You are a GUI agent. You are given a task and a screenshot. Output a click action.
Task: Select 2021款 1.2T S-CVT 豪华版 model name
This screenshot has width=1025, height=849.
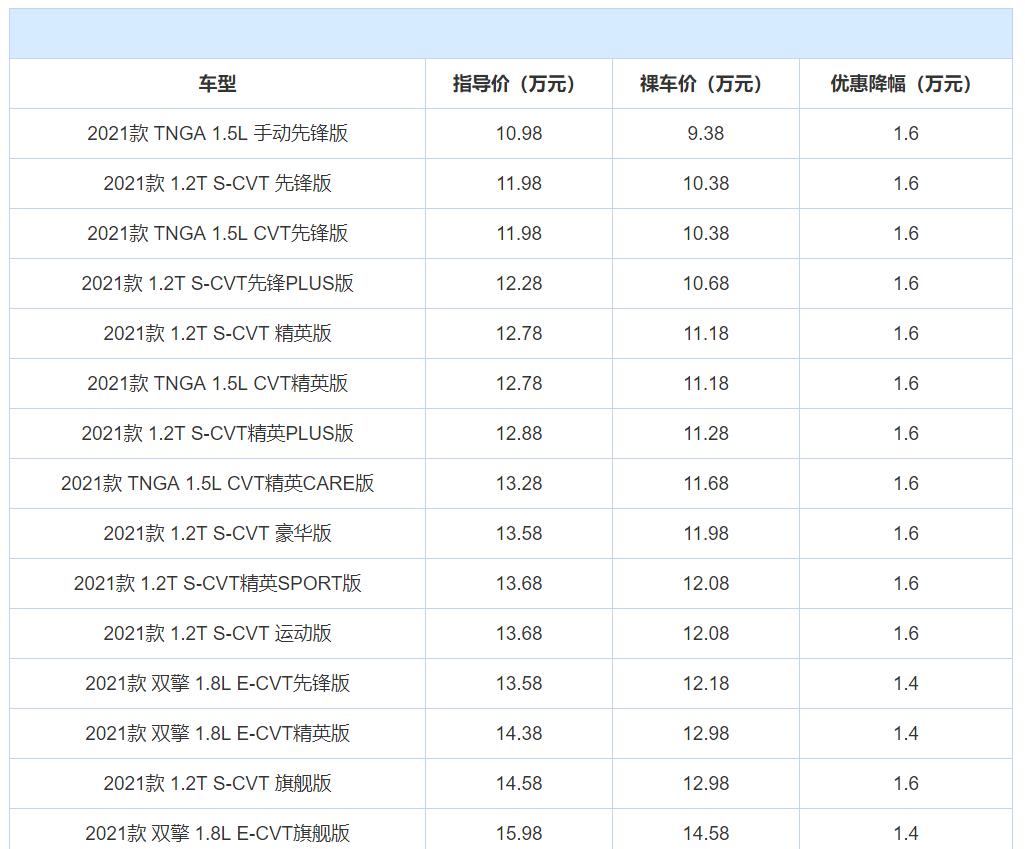pyautogui.click(x=217, y=533)
